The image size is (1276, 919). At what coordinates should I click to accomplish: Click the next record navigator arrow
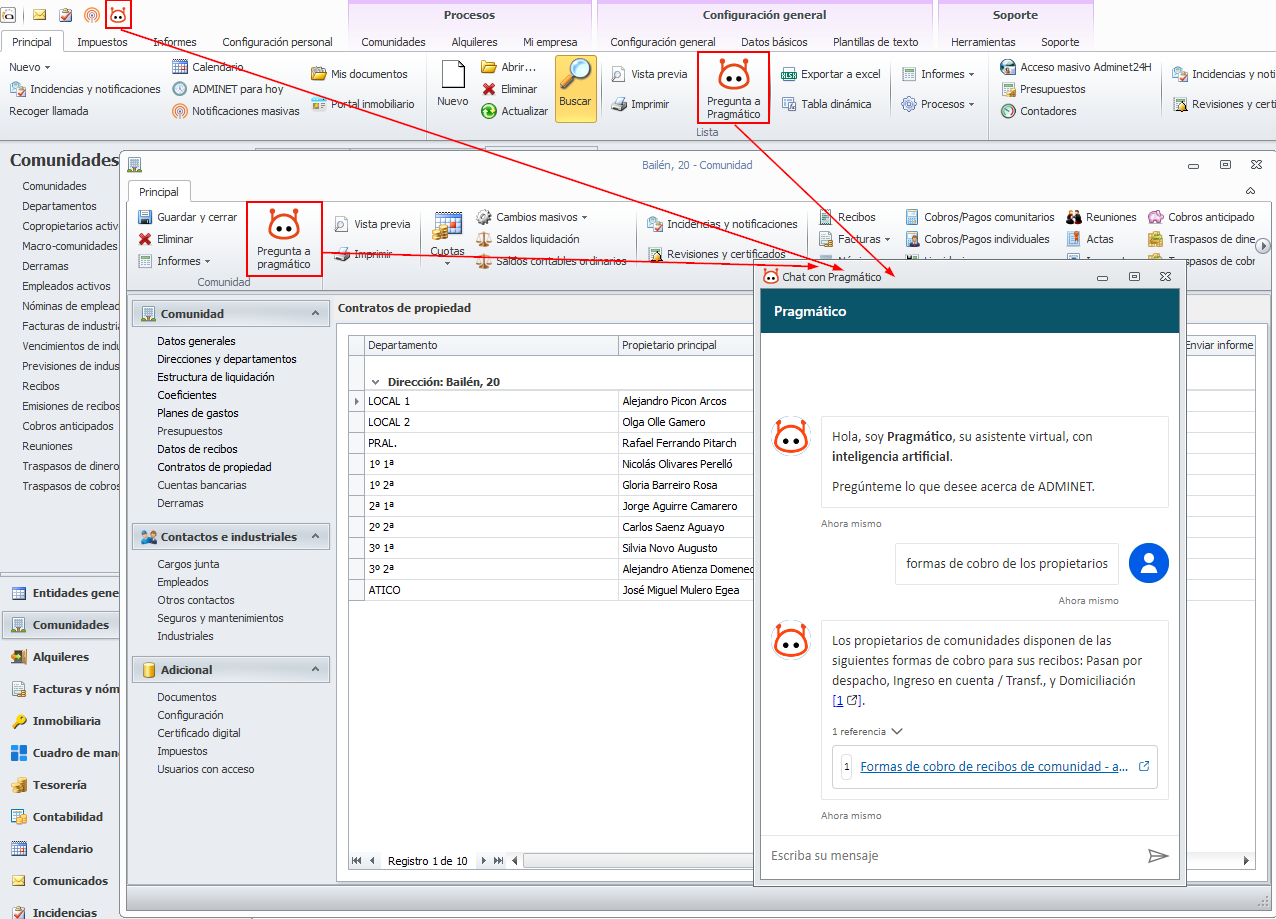(484, 861)
